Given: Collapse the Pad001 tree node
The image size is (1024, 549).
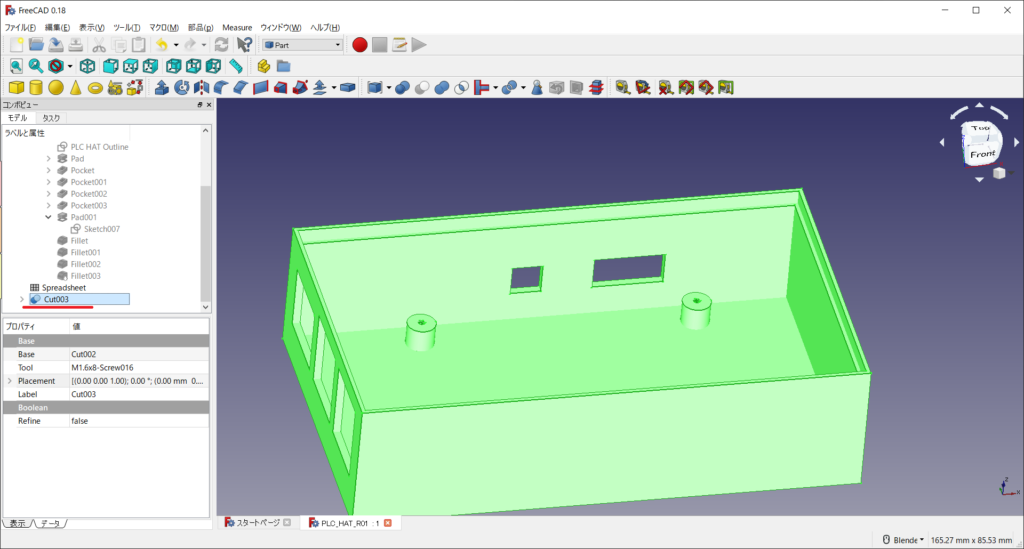Looking at the screenshot, I should click(49, 217).
